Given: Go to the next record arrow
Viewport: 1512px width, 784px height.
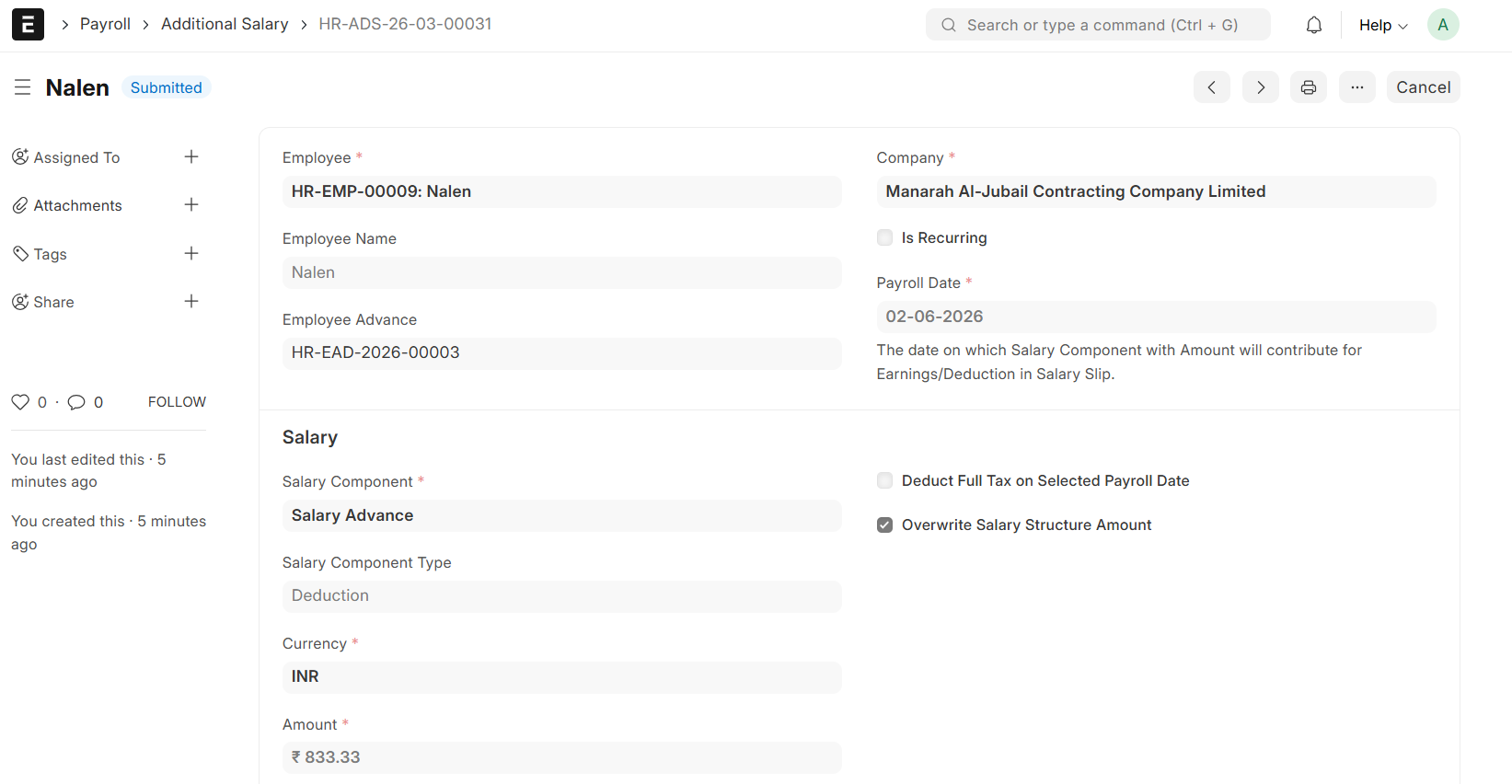Looking at the screenshot, I should coord(1260,87).
